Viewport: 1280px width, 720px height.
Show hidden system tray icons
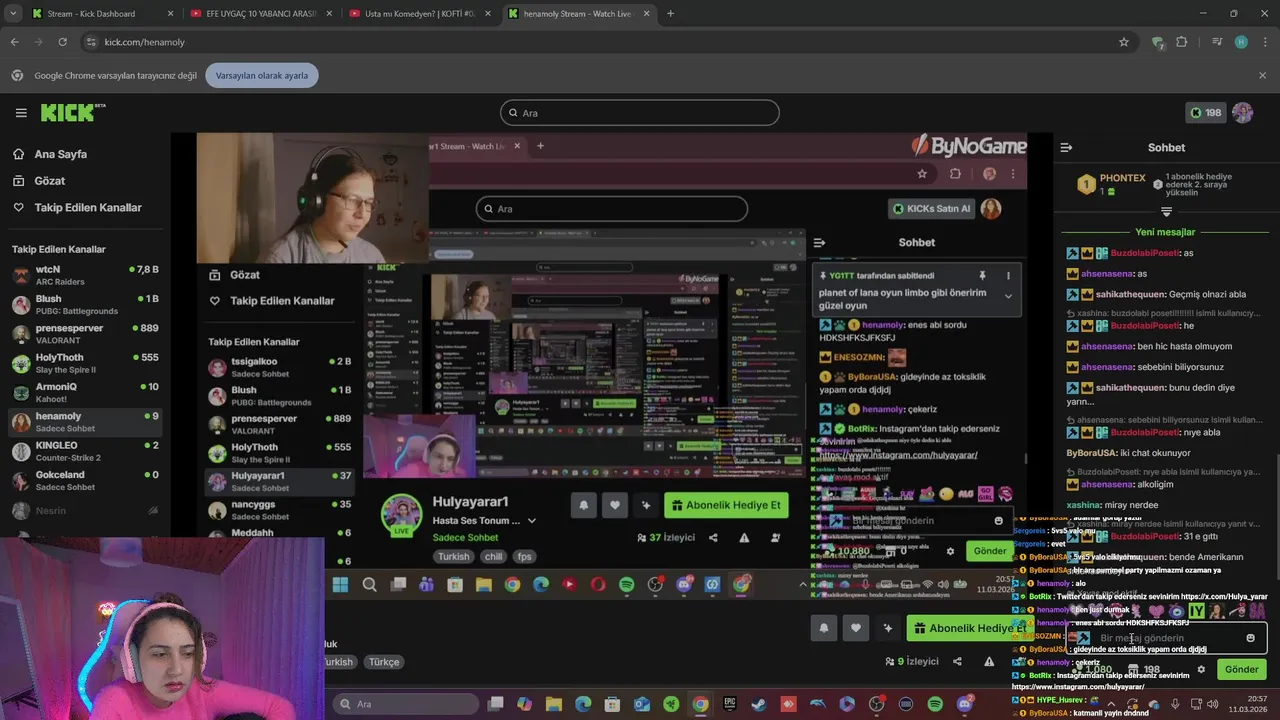[x=1110, y=704]
